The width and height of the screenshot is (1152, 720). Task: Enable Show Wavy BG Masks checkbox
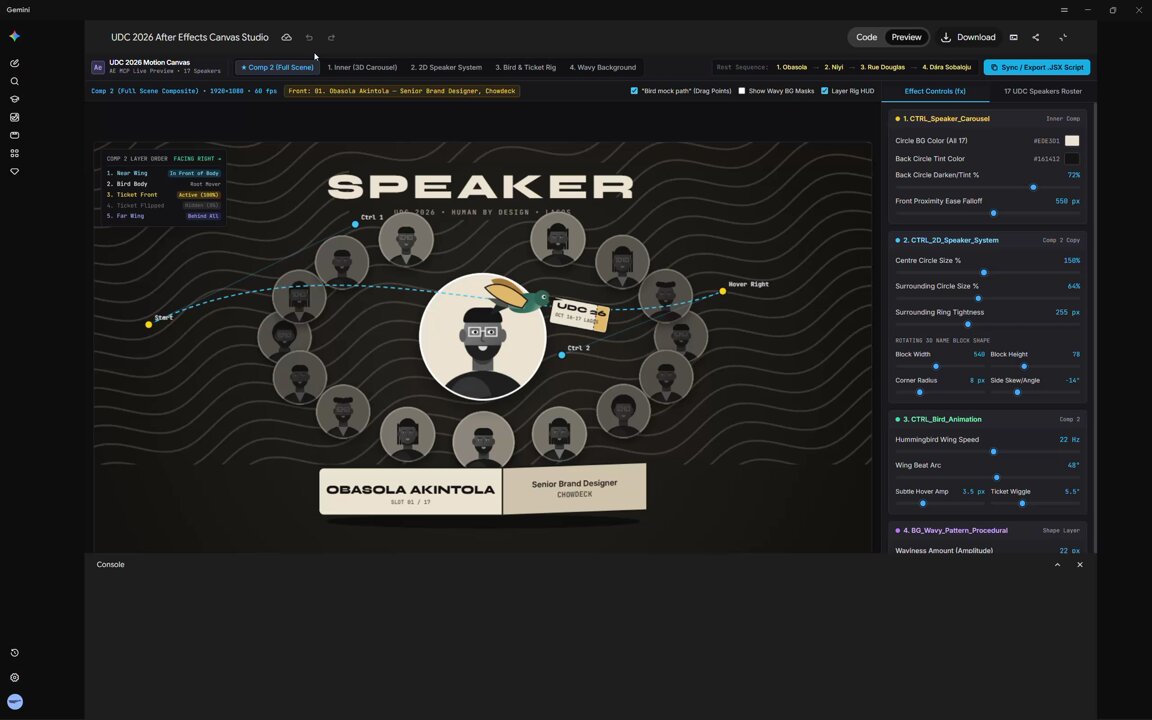[741, 91]
